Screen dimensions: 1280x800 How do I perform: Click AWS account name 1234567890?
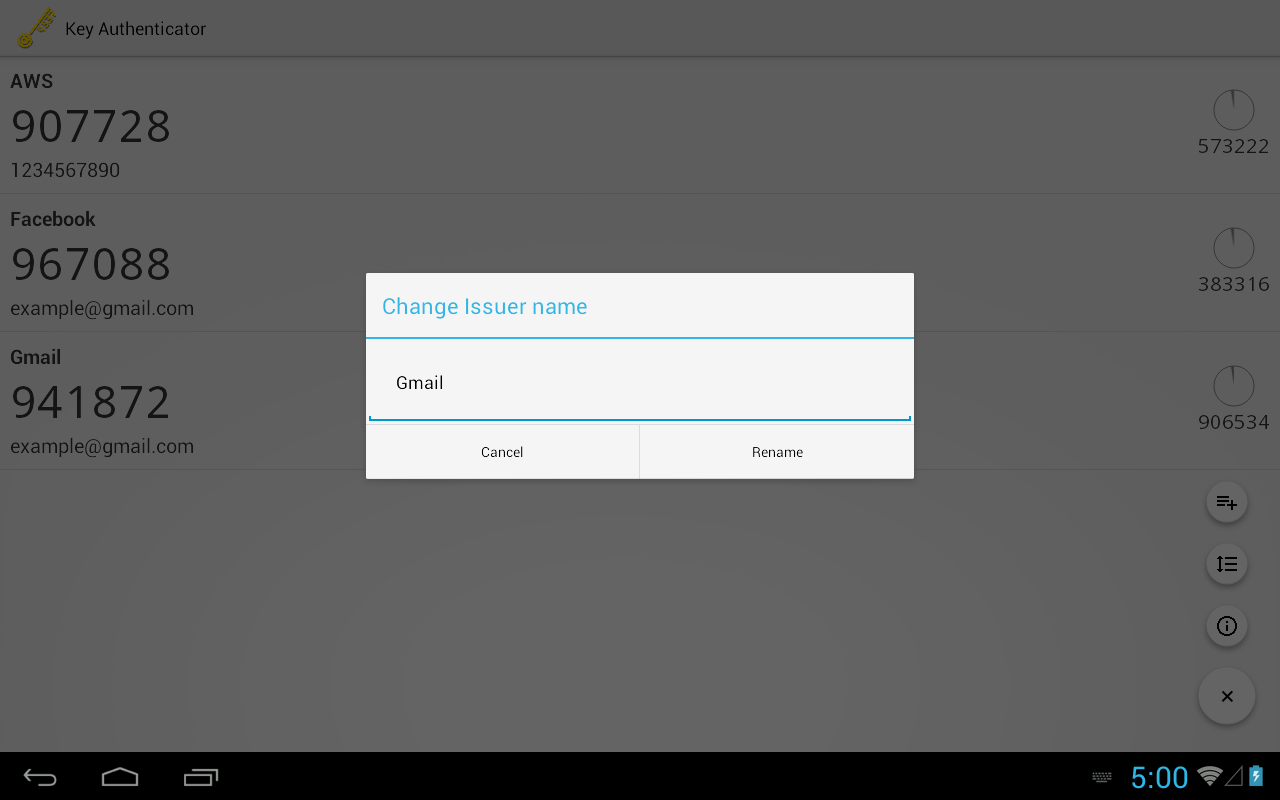[65, 170]
